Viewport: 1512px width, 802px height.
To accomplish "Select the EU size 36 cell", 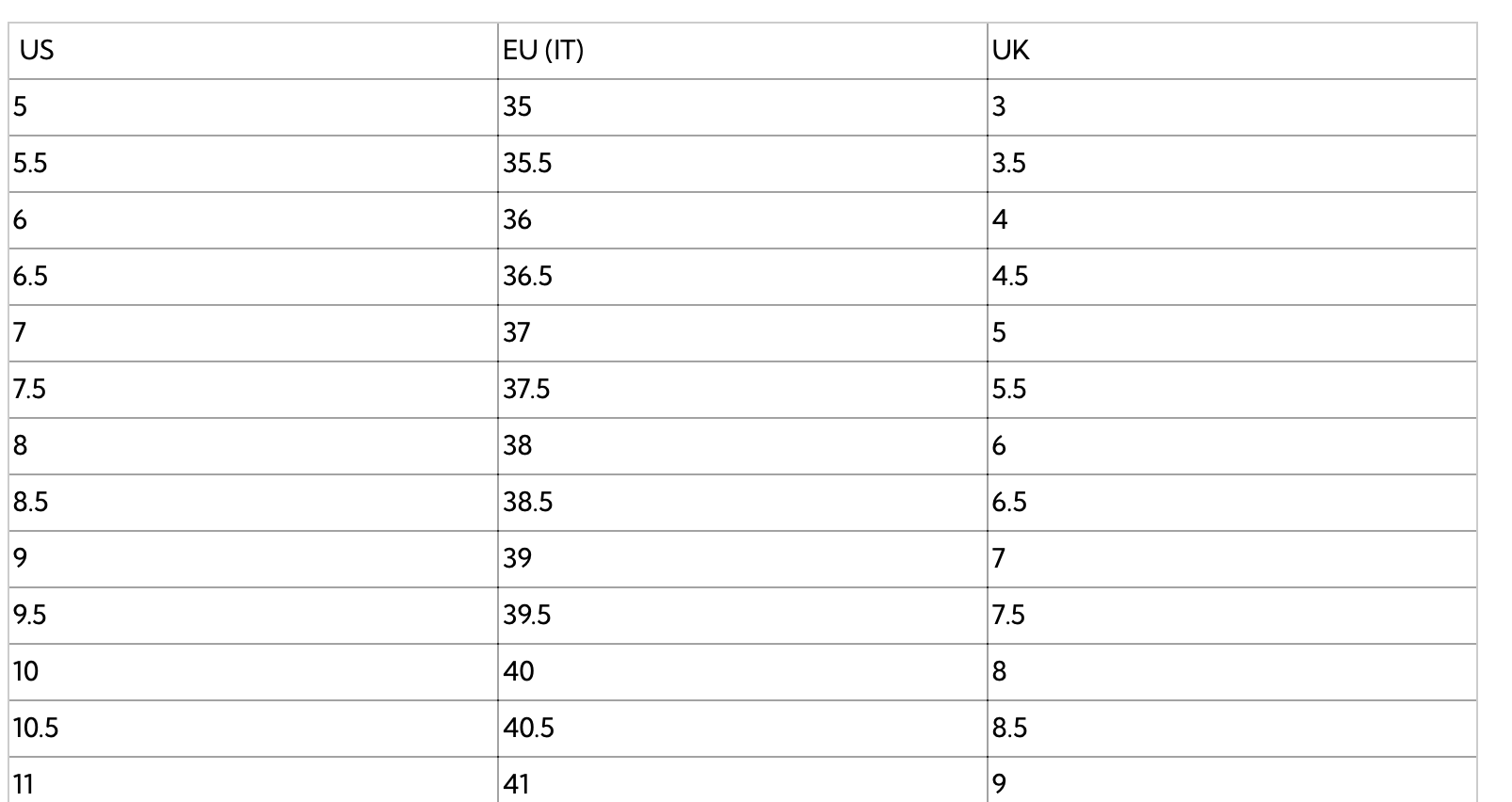I will 517,220.
